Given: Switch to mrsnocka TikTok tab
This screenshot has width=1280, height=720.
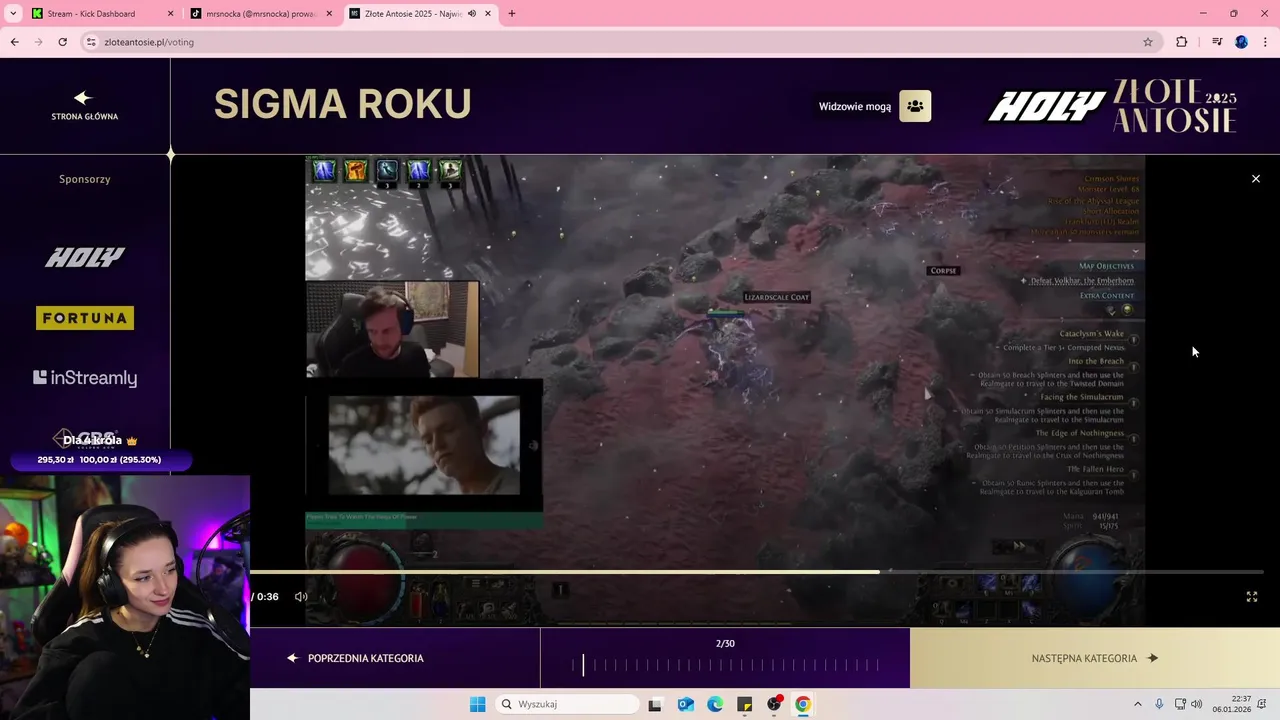Looking at the screenshot, I should [262, 14].
